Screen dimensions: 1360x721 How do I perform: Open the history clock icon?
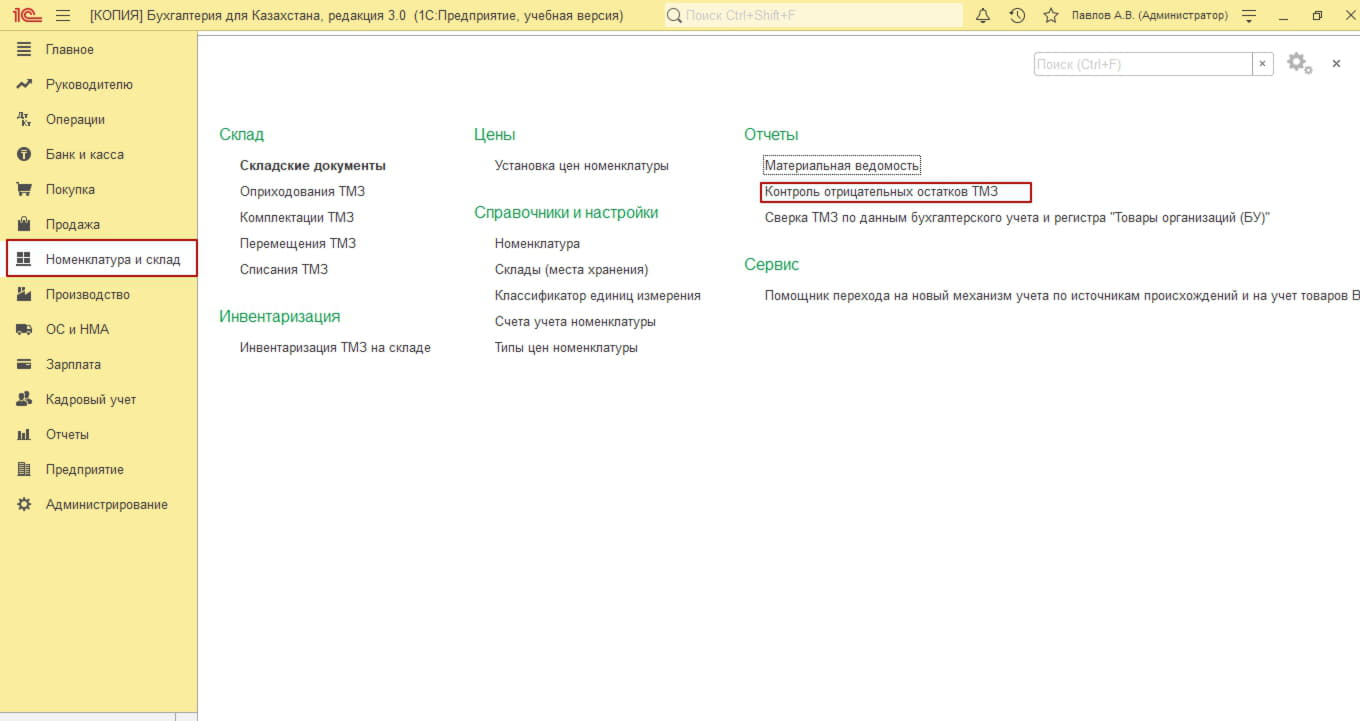point(1017,16)
